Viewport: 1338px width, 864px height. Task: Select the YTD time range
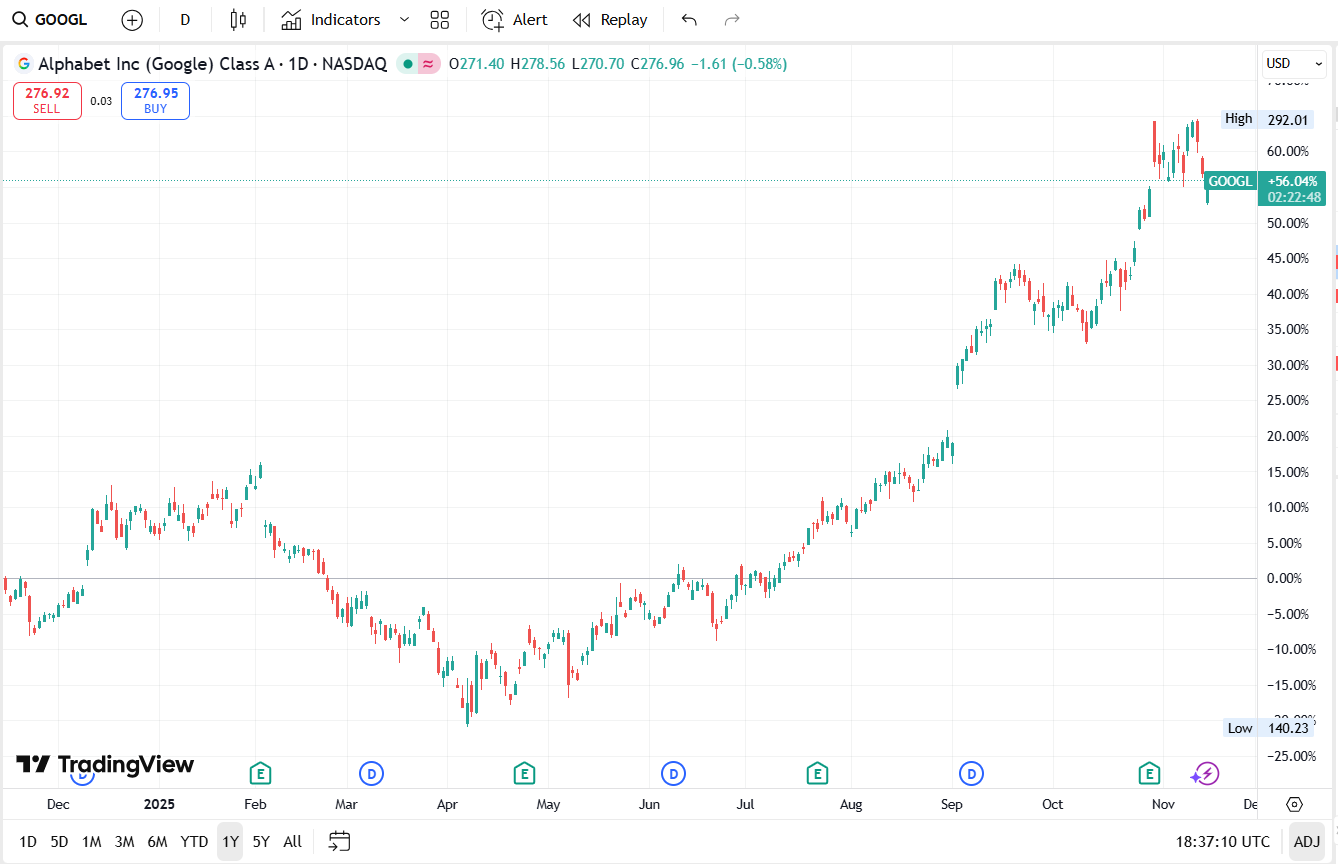point(194,842)
